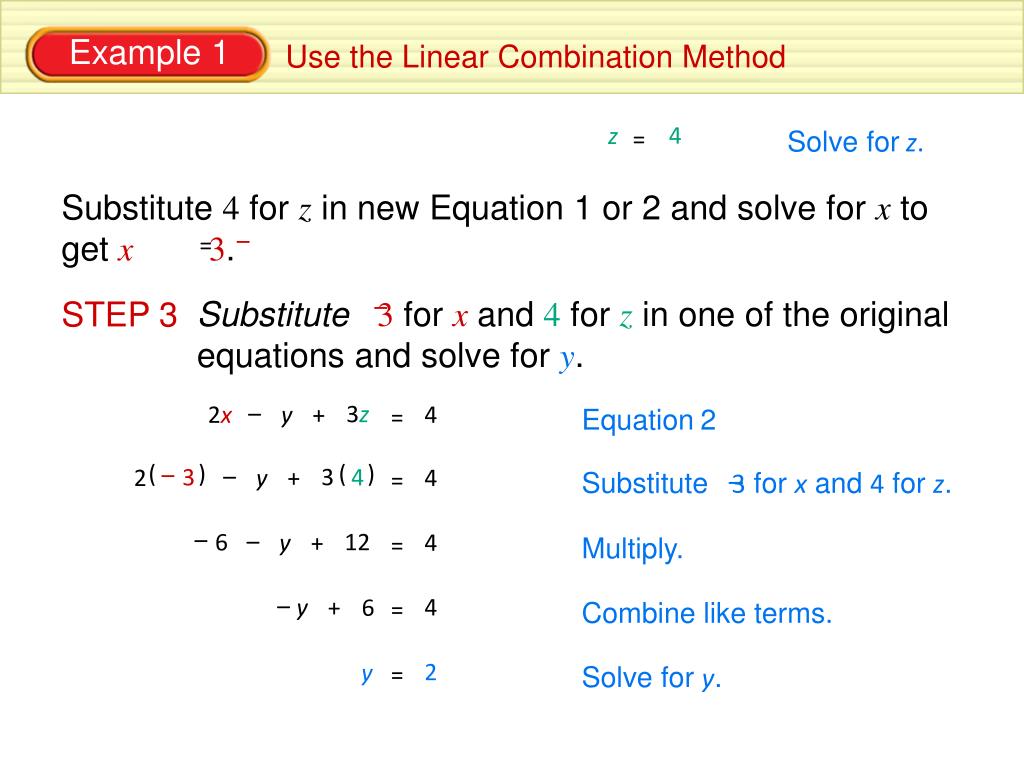The image size is (1024, 768).
Task: Select the heading Use the Linear Combination Method
Action: pos(536,57)
